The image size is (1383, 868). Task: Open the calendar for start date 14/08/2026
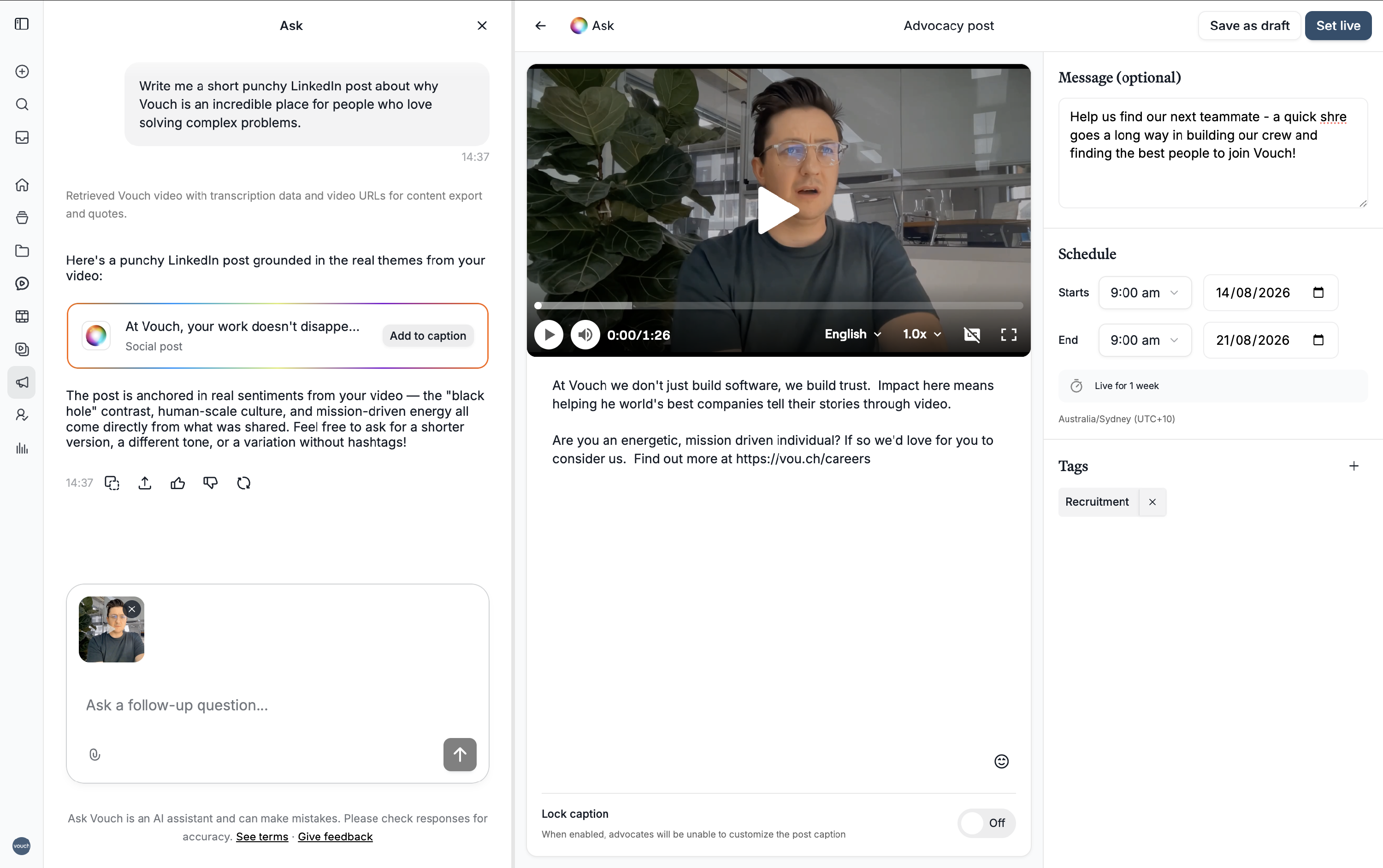tap(1318, 293)
